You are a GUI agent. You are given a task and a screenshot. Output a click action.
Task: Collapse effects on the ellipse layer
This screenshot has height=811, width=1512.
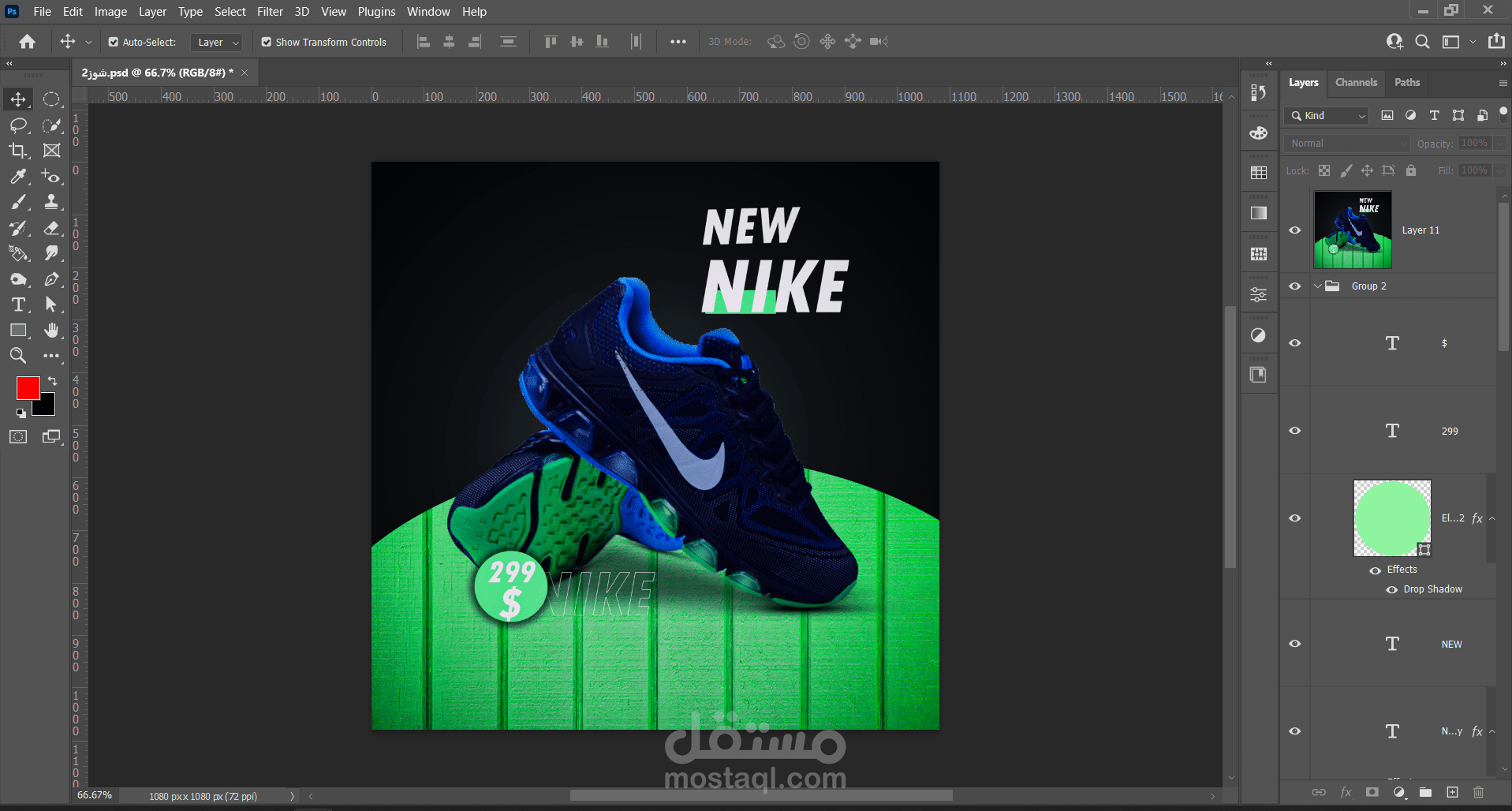tap(1491, 518)
